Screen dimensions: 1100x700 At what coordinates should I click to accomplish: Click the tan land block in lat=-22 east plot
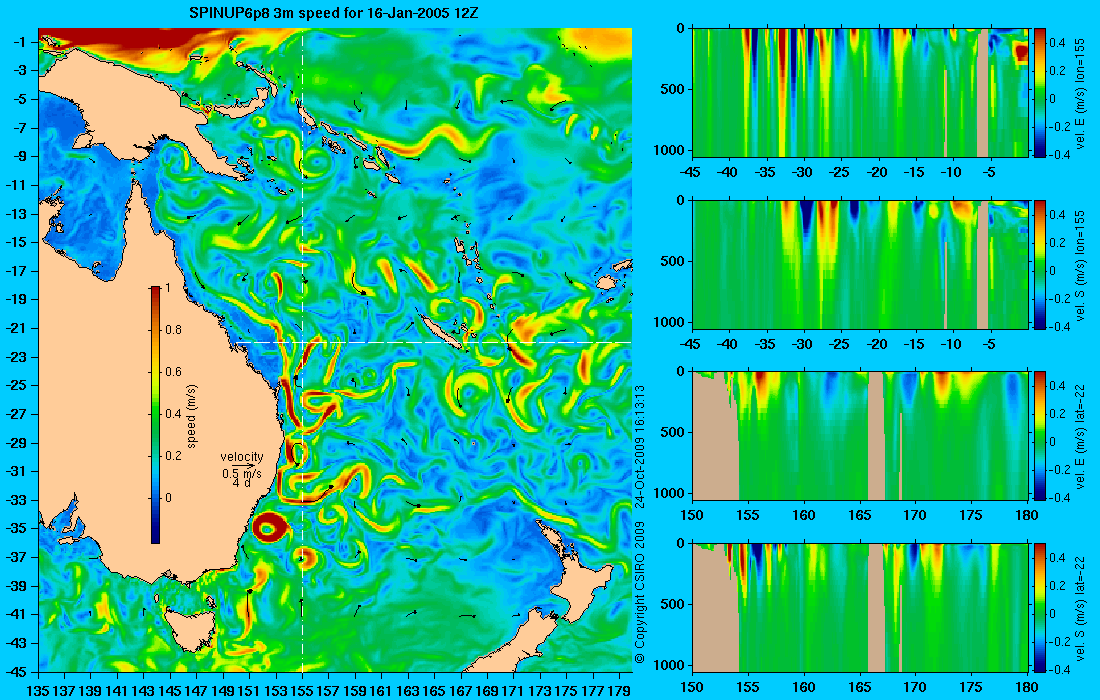click(x=716, y=438)
